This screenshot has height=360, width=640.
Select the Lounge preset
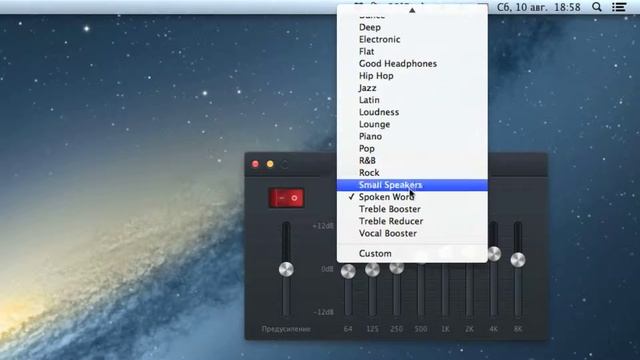click(412, 124)
